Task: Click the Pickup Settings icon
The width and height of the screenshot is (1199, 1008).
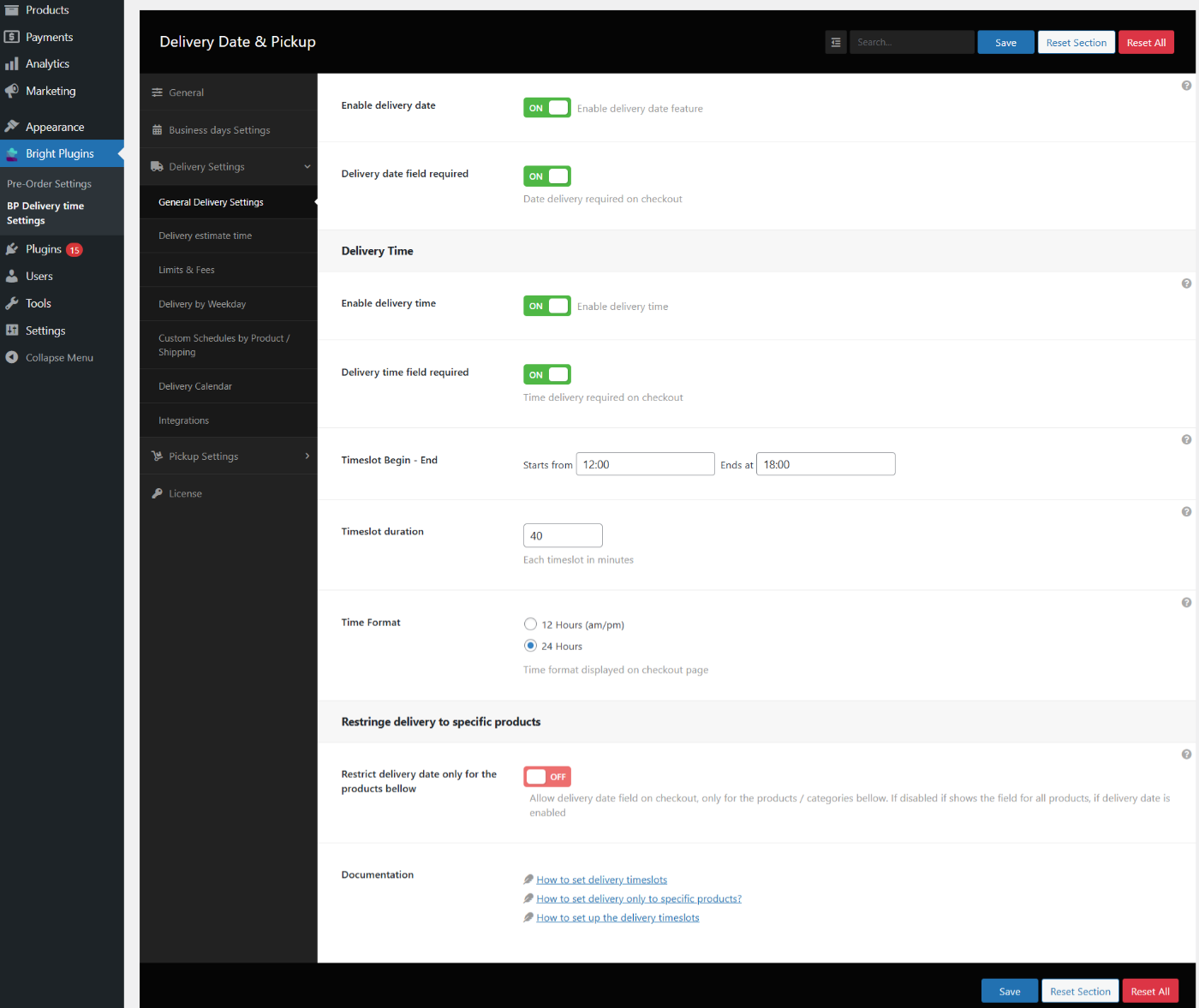Action: pos(157,456)
